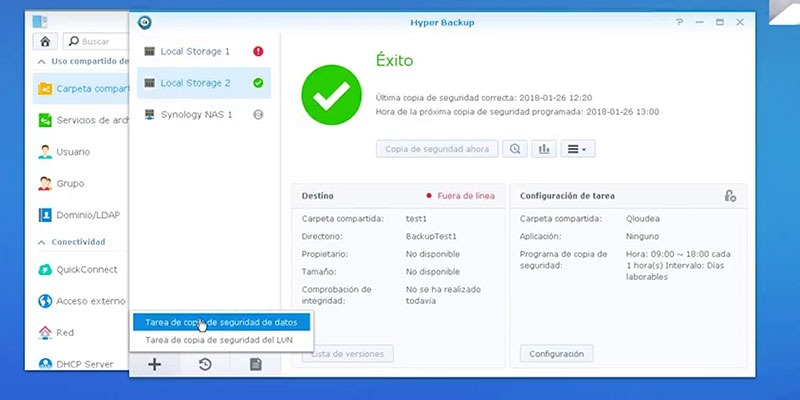Image resolution: width=800 pixels, height=400 pixels.
Task: Click the integrity check status value
Action: [443, 295]
